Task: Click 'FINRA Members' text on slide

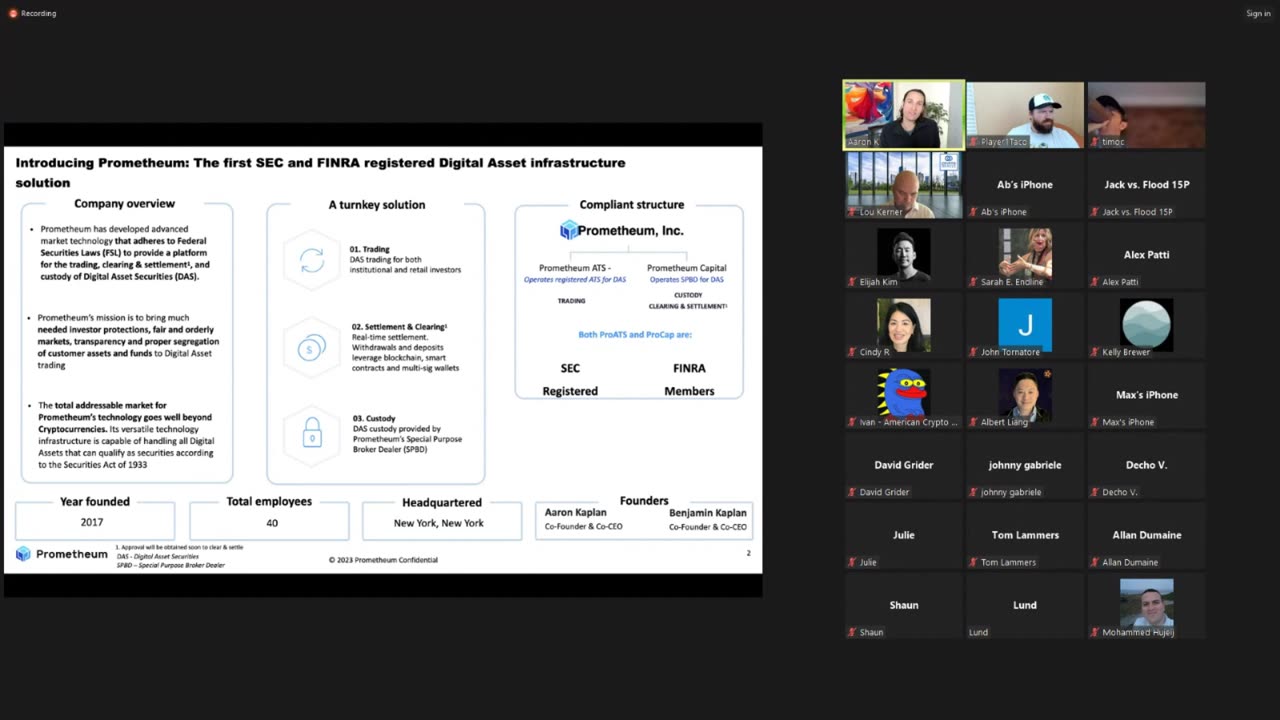Action: click(x=689, y=380)
